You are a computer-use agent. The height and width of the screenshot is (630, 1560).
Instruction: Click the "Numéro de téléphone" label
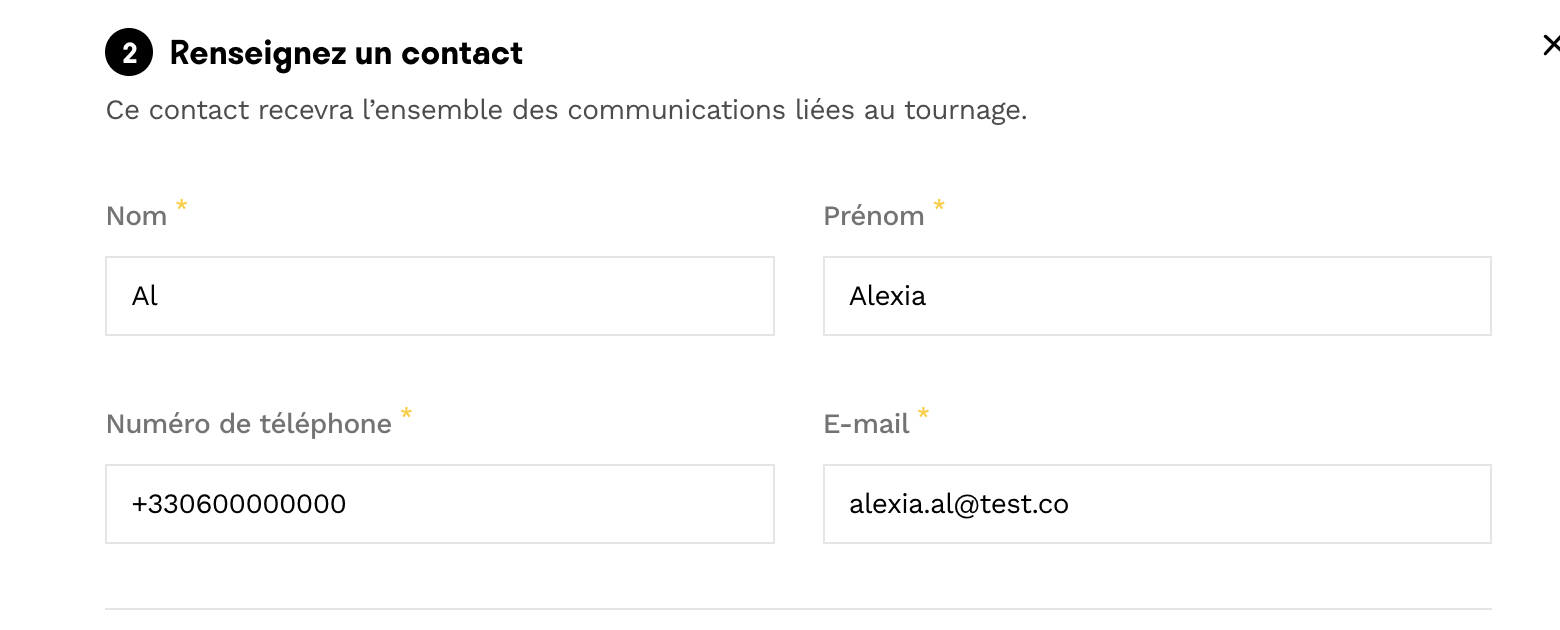(248, 424)
